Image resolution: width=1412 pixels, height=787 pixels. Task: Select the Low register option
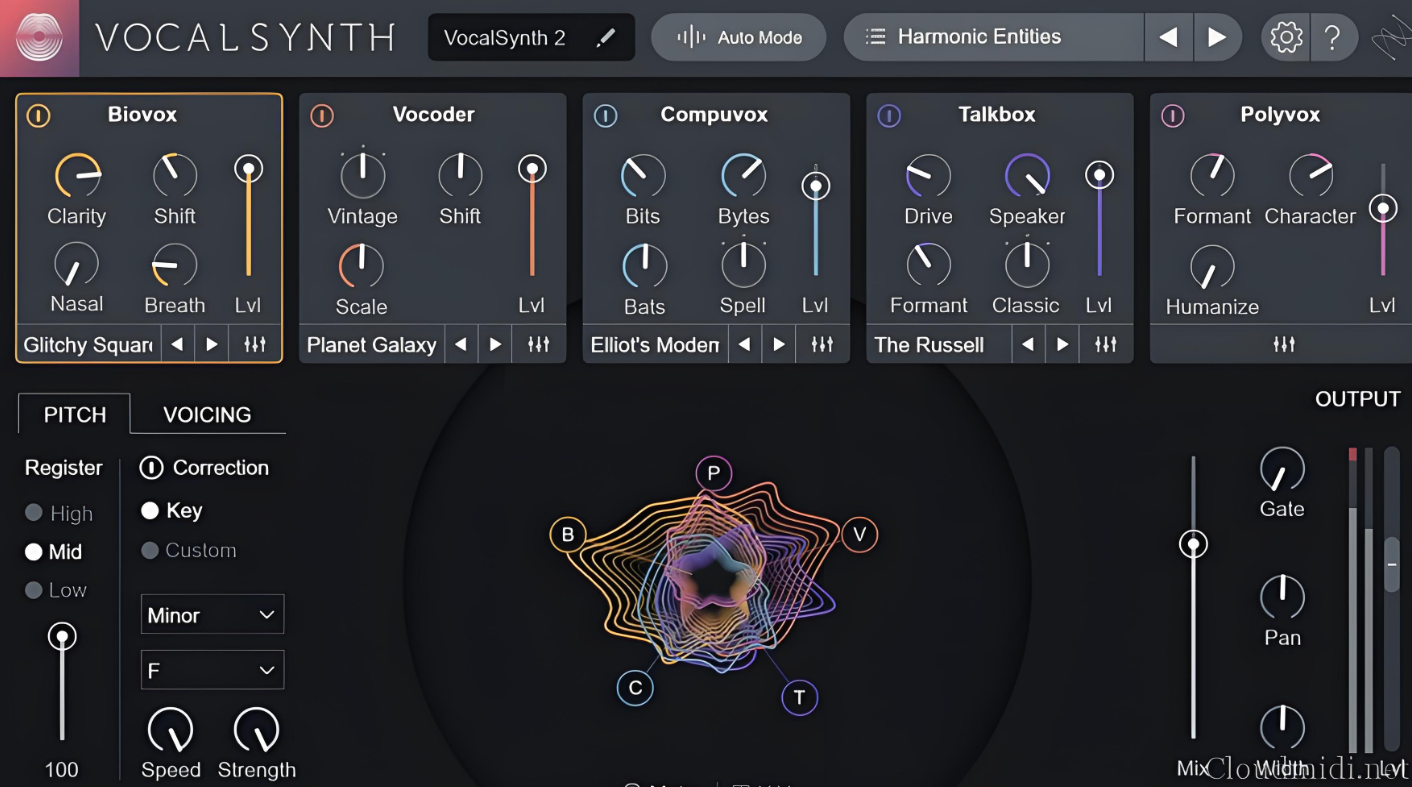coord(56,590)
